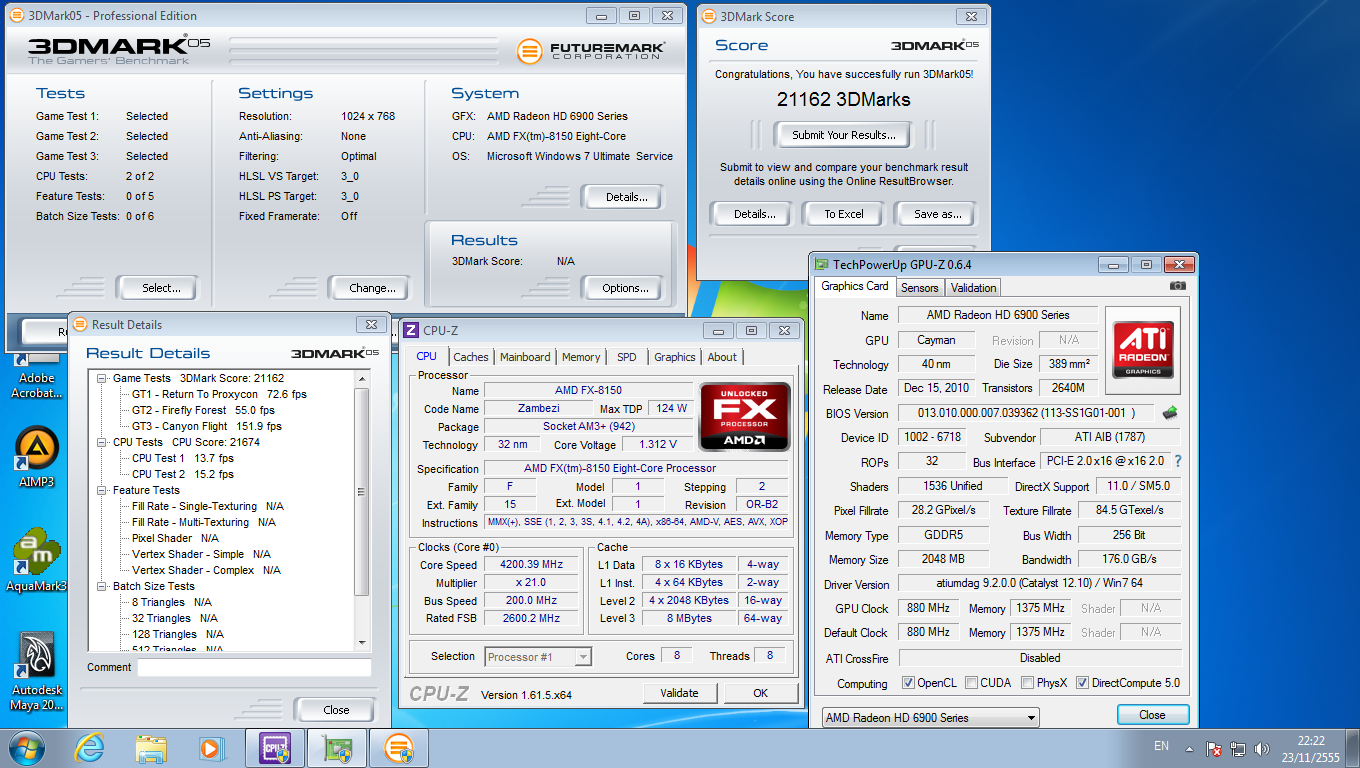This screenshot has width=1360, height=768.
Task: Open the About tab in CPU-Z
Action: pos(722,357)
